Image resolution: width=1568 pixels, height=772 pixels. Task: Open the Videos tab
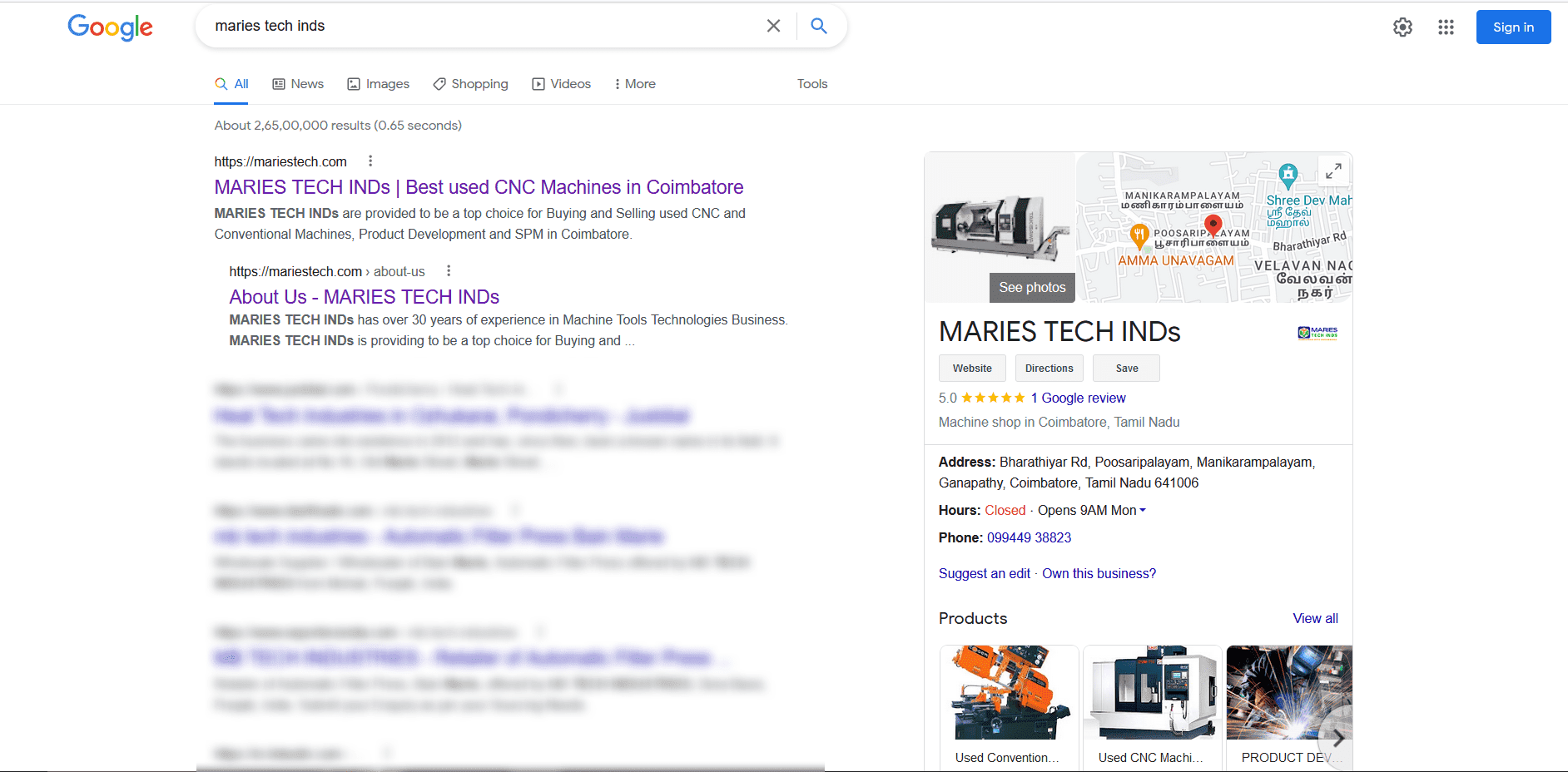[562, 84]
